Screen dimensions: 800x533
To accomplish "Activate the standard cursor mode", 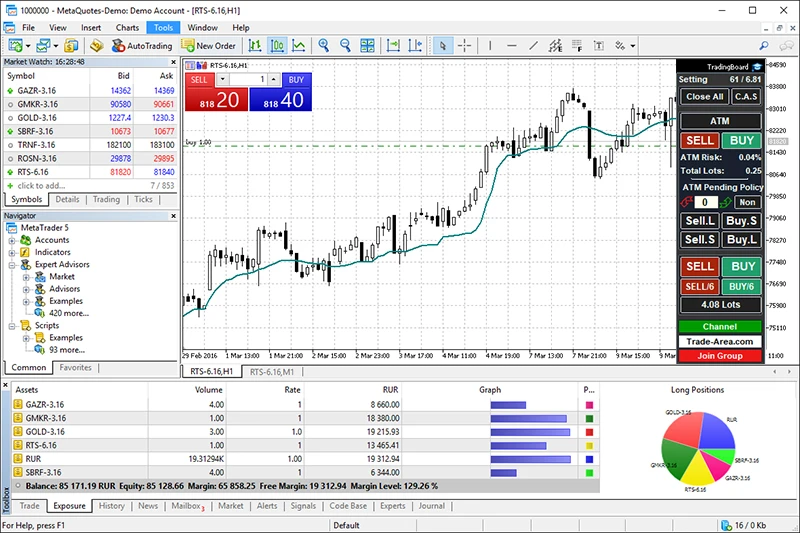I will tap(442, 46).
